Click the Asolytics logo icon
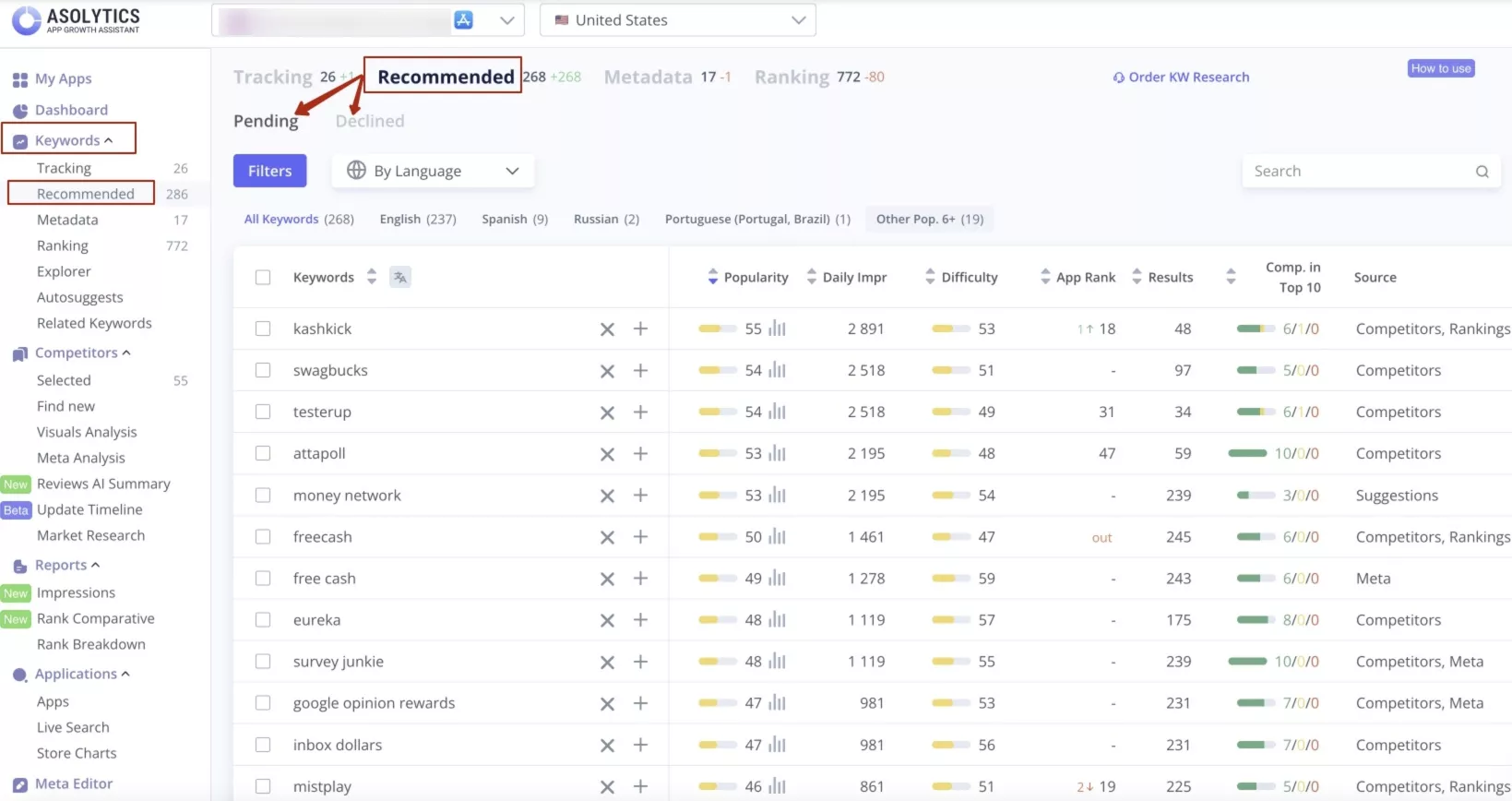Screen dimensions: 1512x801 point(26,20)
